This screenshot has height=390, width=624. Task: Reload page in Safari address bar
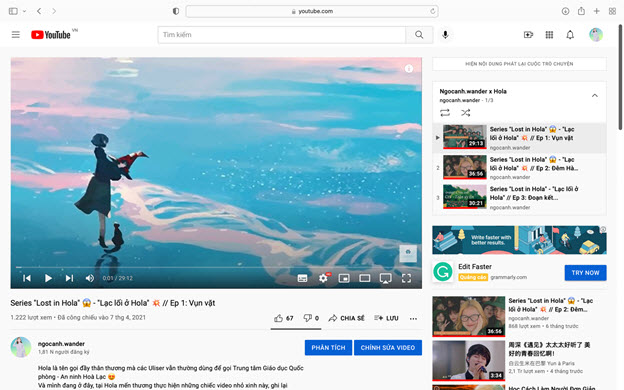tap(433, 11)
